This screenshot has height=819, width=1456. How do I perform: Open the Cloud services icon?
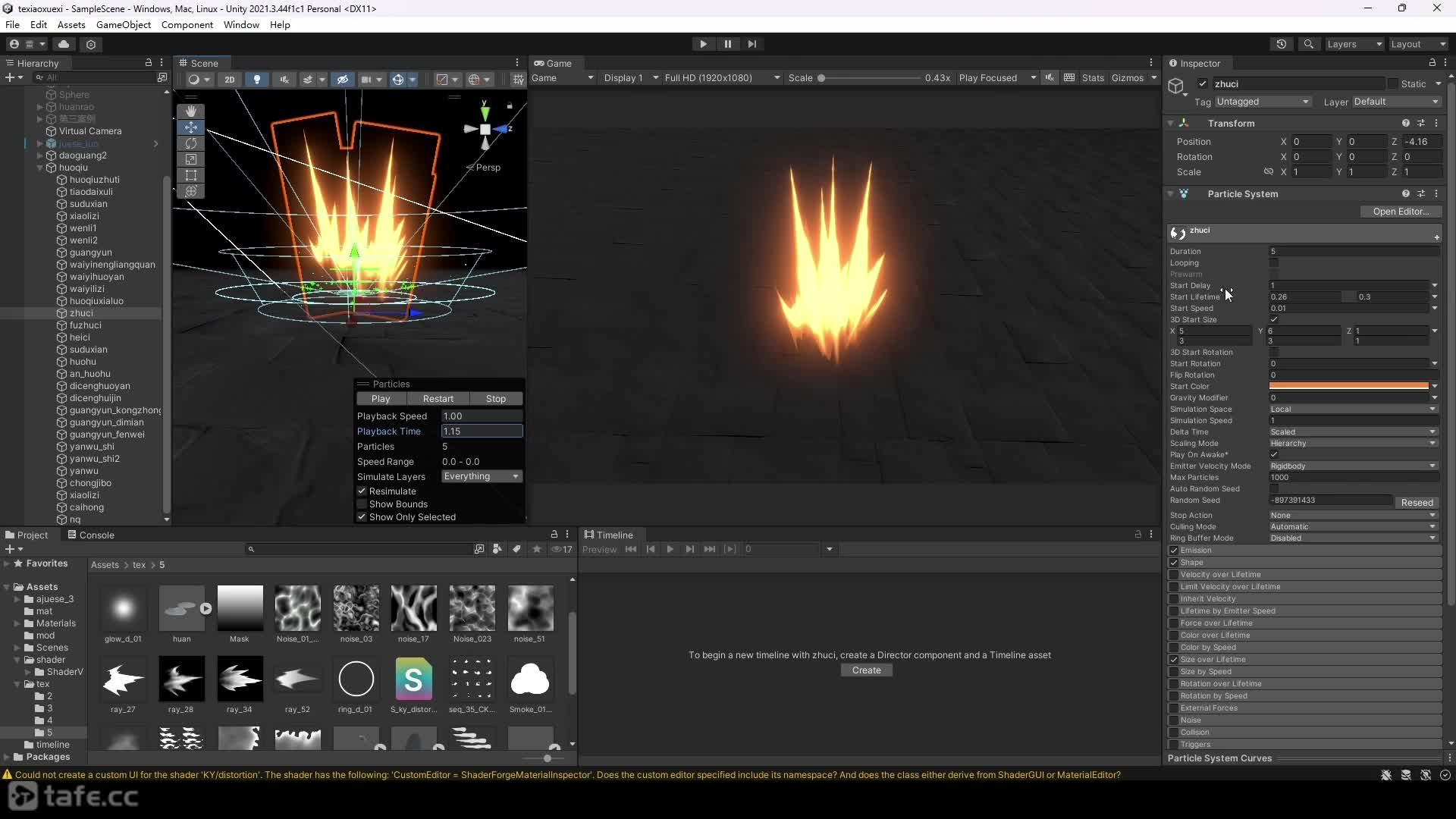point(64,44)
